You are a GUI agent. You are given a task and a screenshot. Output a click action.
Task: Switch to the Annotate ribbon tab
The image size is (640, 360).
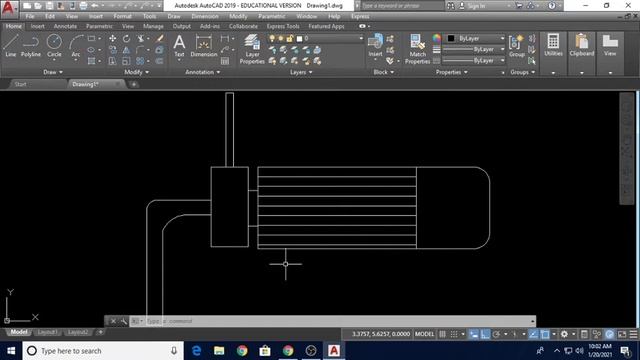click(x=65, y=26)
